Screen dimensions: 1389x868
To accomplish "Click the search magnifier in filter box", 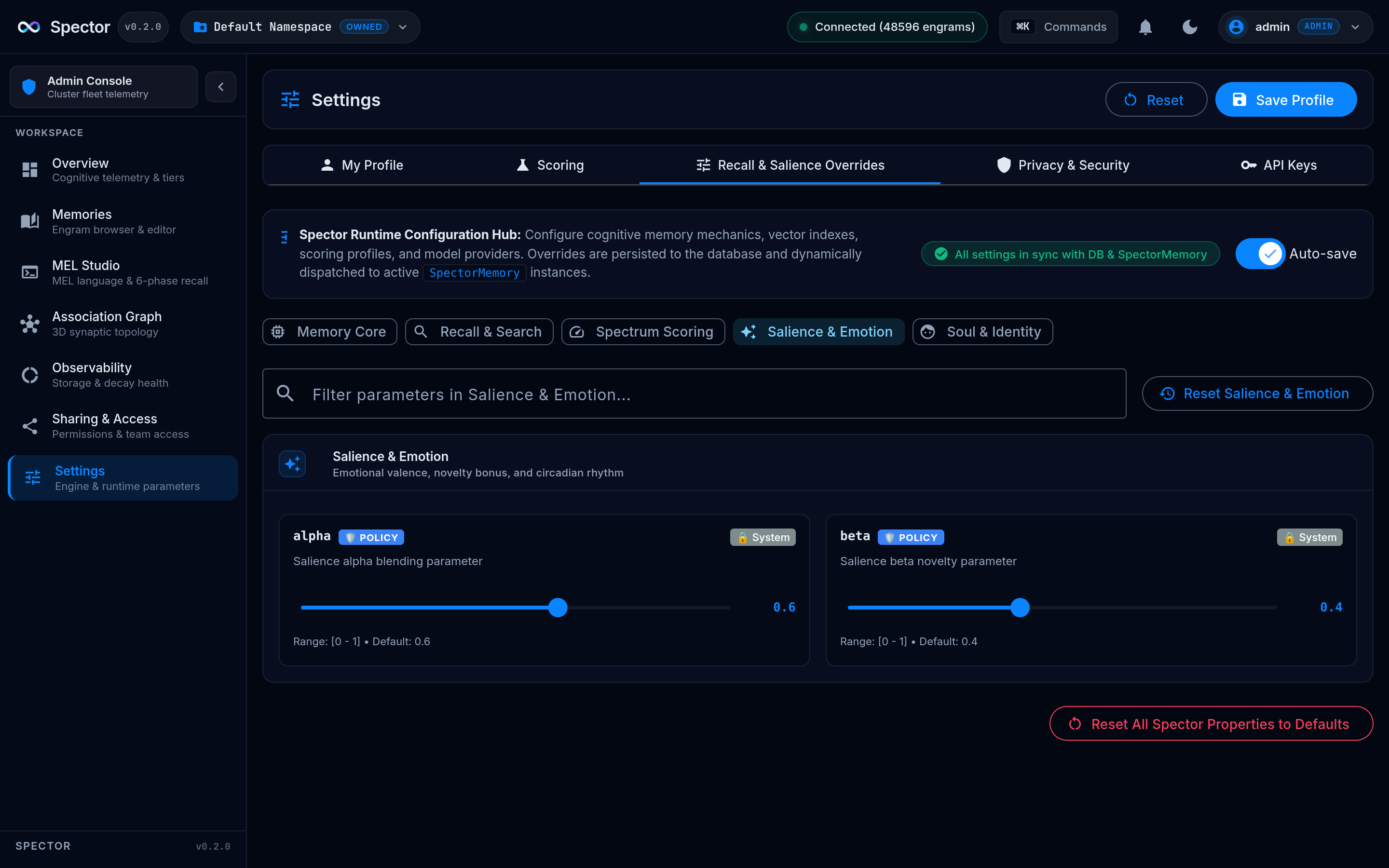I will [285, 393].
